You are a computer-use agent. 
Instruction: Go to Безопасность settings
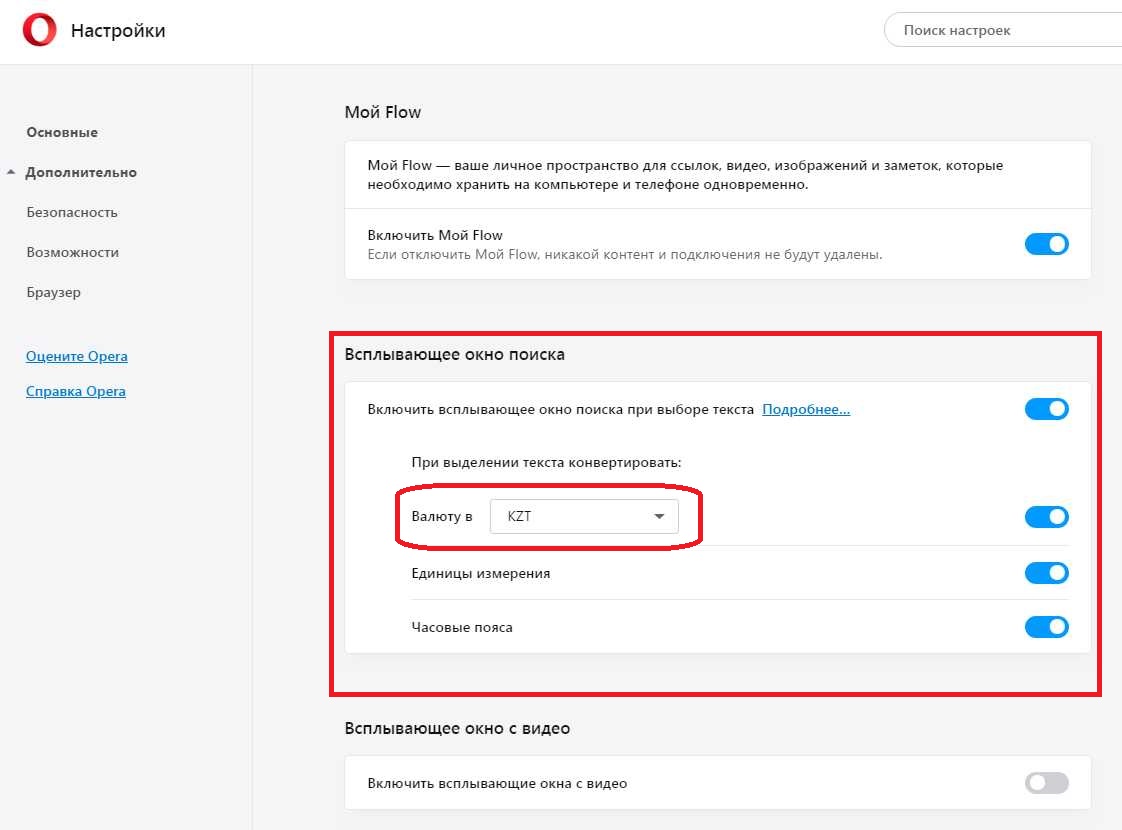point(72,212)
